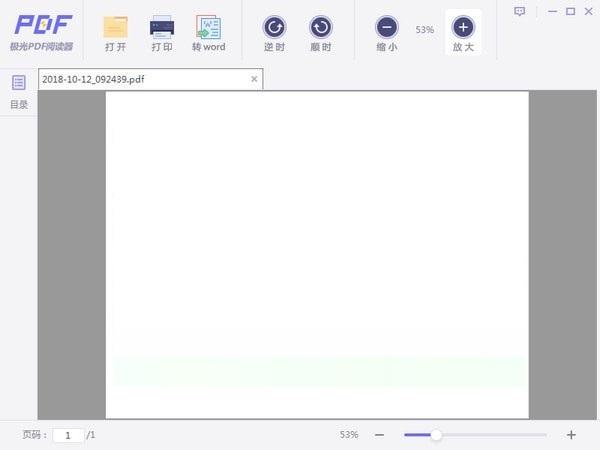Click the 极光PDF阅读器 logo
The image size is (600, 450).
[x=42, y=32]
